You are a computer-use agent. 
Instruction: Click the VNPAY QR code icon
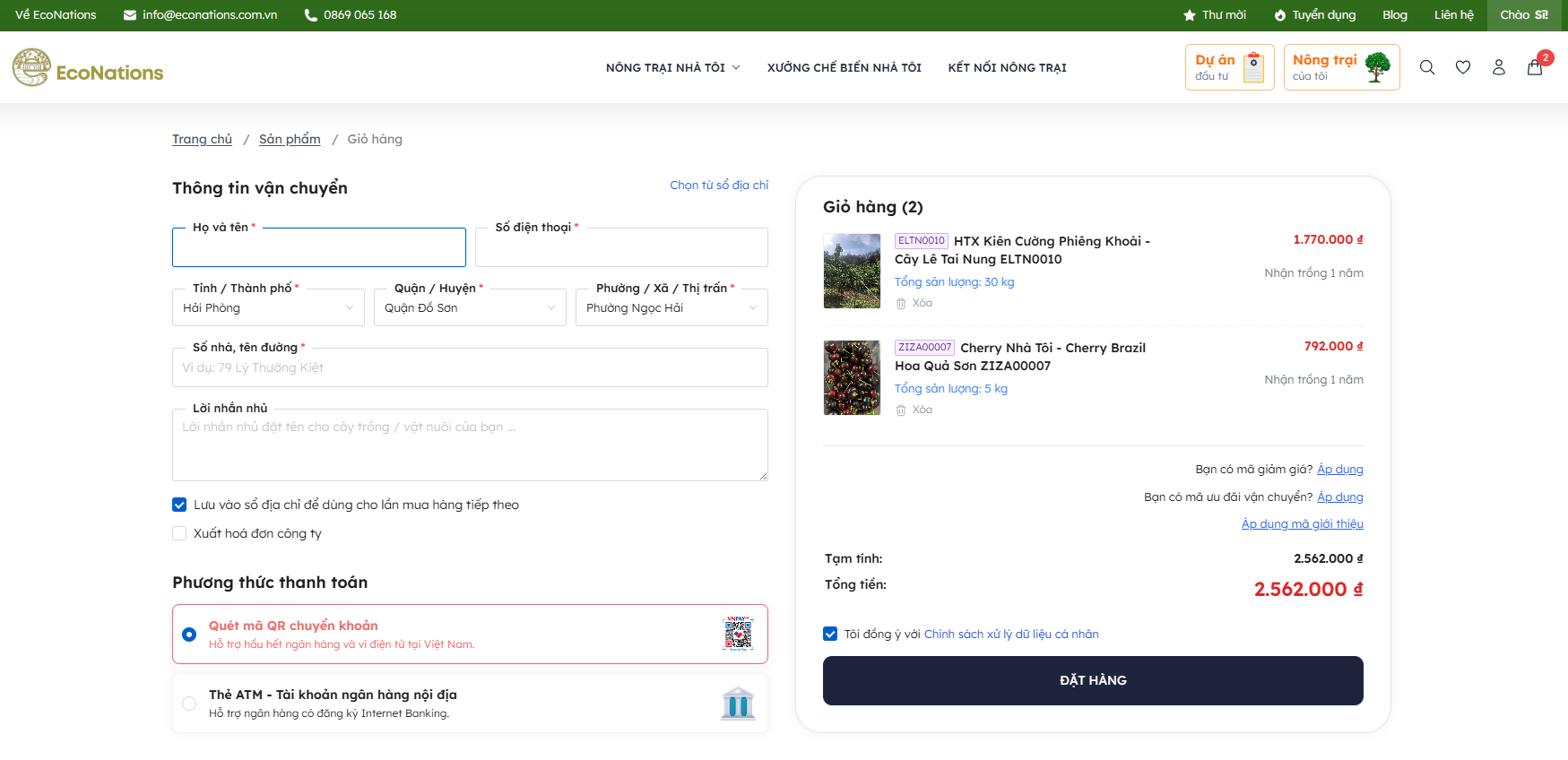pyautogui.click(x=738, y=634)
